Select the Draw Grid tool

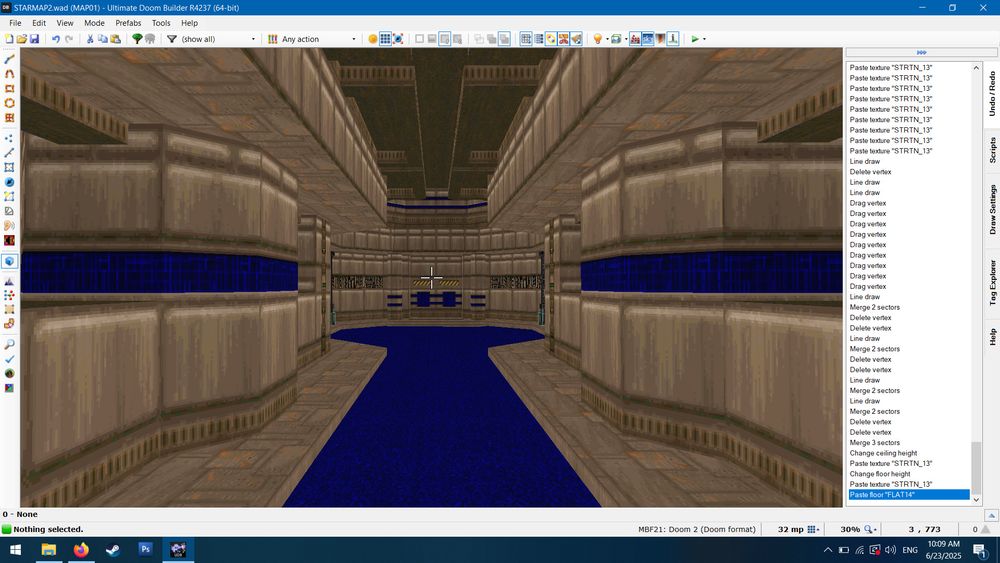pyautogui.click(x=9, y=118)
